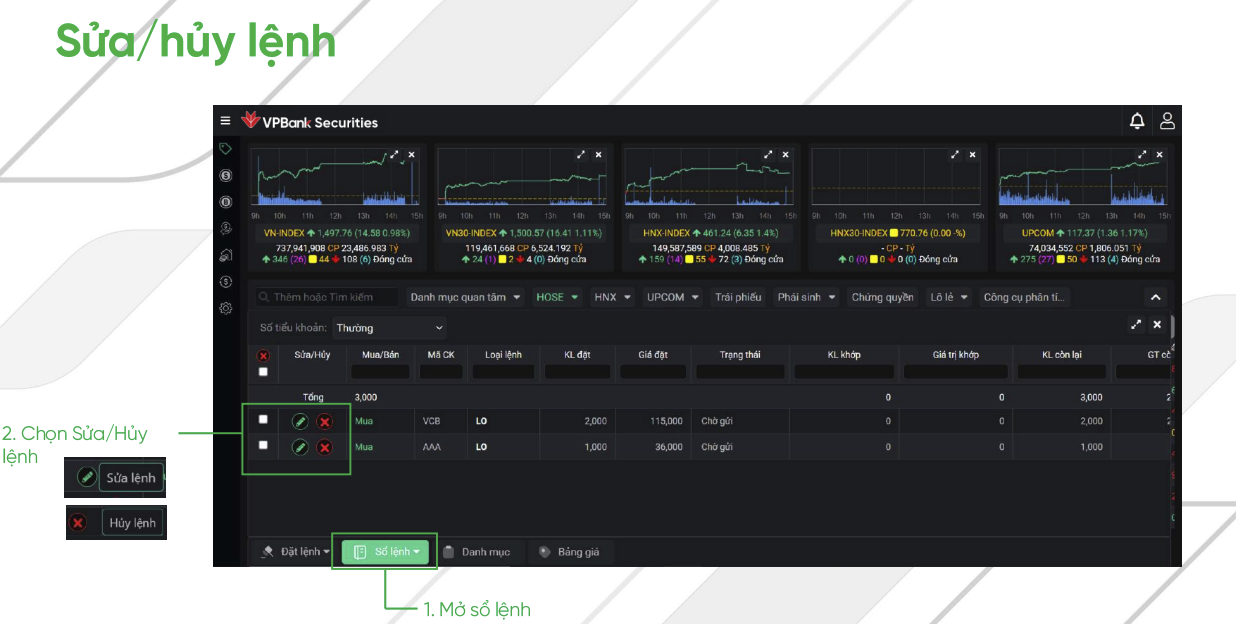Click the VN30-INDEX 1,500.57 label
The image size is (1236, 624).
(x=524, y=233)
